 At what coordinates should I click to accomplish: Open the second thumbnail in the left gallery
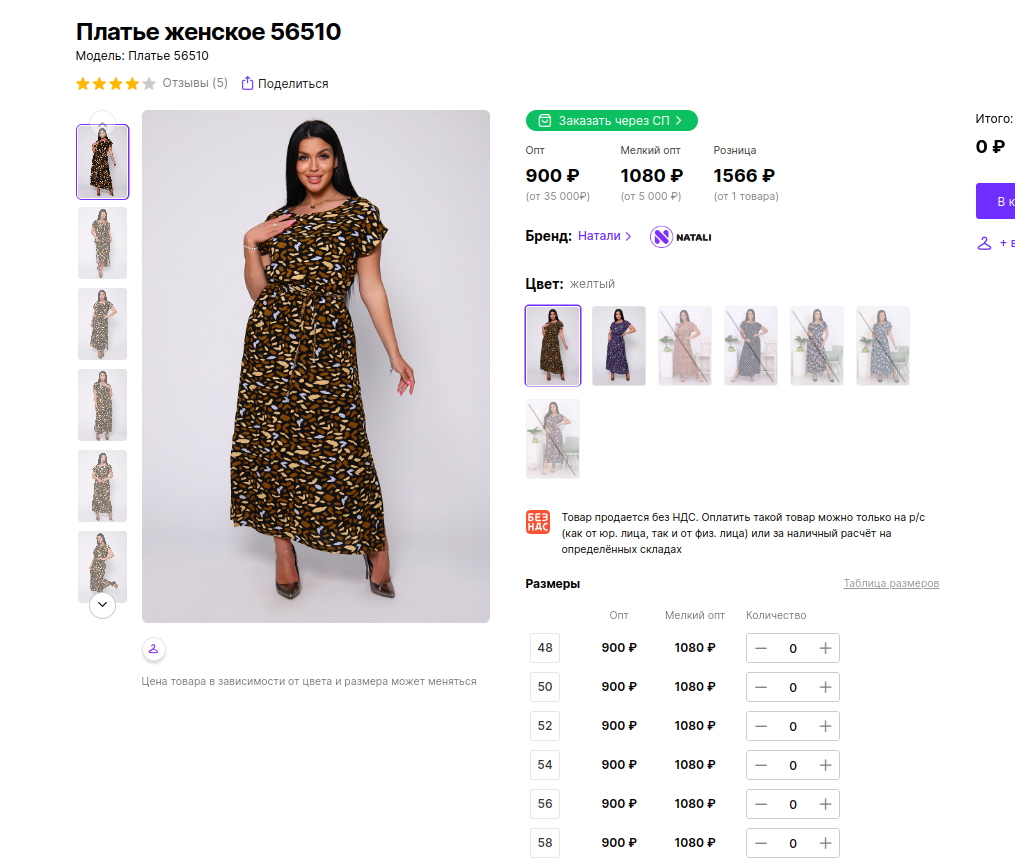pos(102,243)
